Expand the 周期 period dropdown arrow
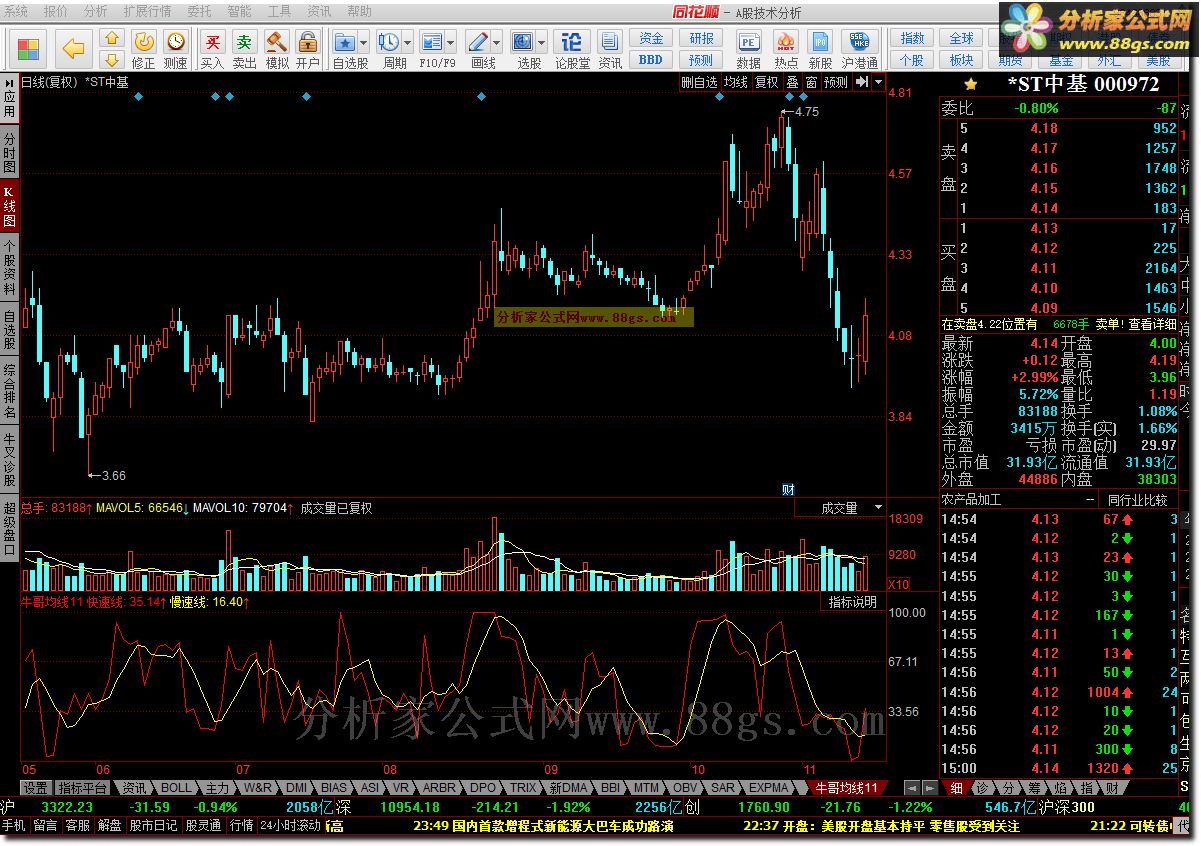The image size is (1201, 846). pyautogui.click(x=407, y=44)
